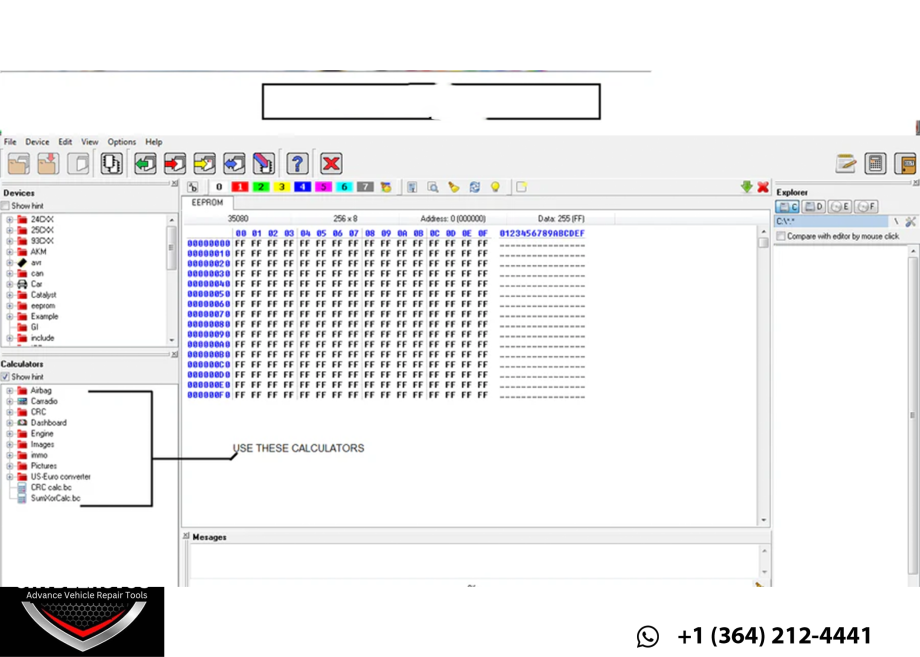Tick Compare with editor by mouse click
The width and height of the screenshot is (920, 657).
point(781,236)
